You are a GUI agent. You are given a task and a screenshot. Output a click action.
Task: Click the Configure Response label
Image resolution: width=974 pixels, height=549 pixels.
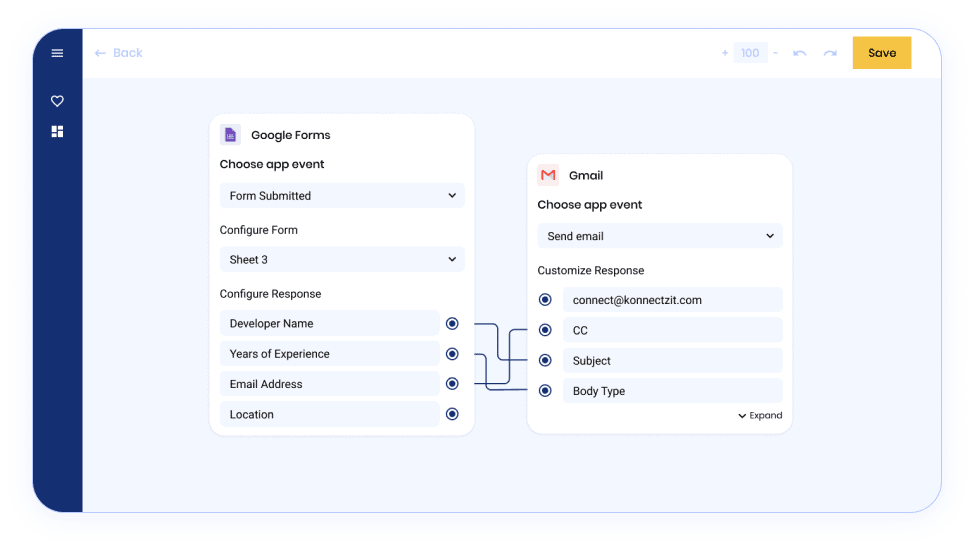pos(270,294)
